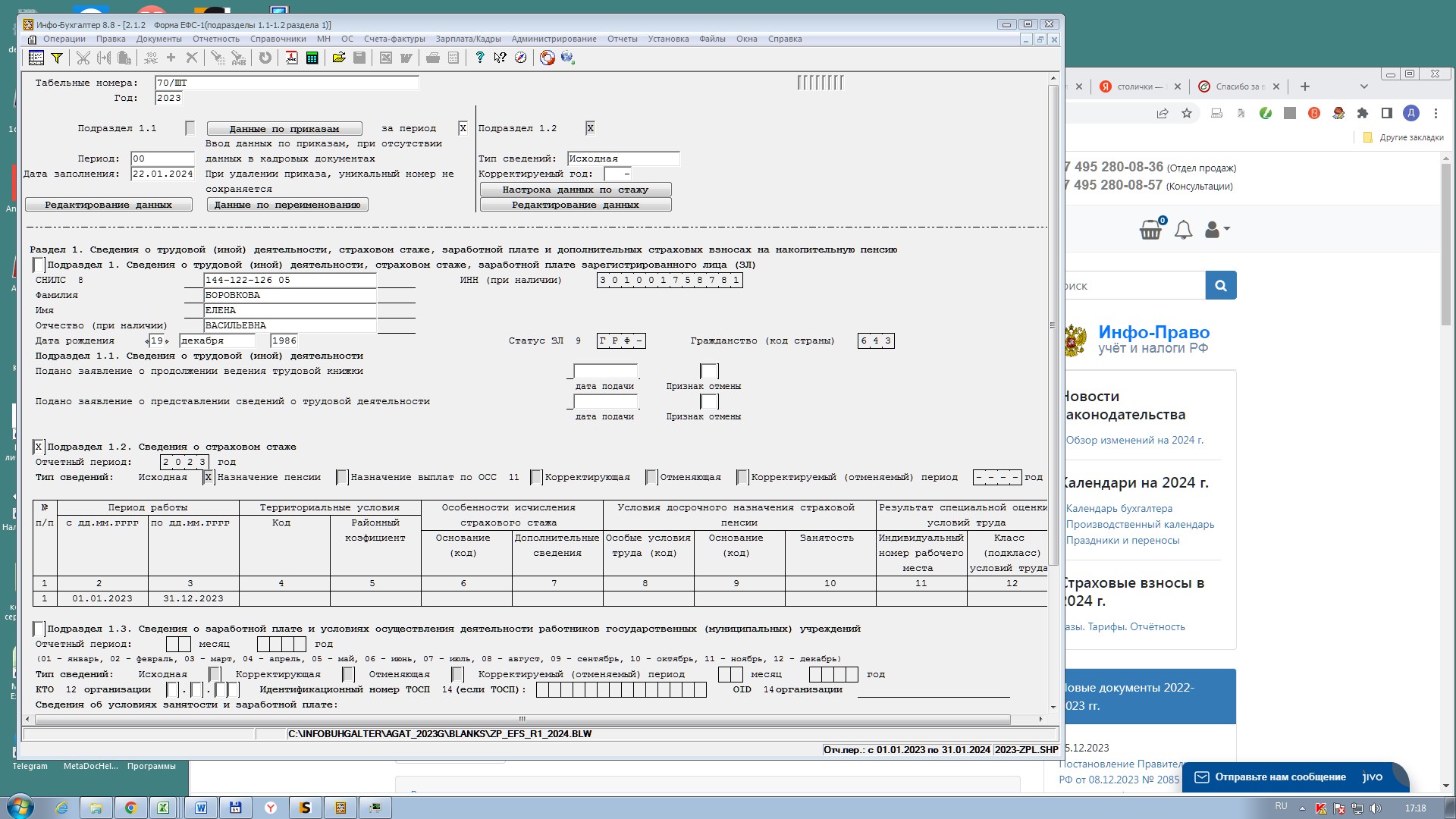The width and height of the screenshot is (1456, 819).
Task: Click the globe with arrow icon
Action: (x=568, y=58)
